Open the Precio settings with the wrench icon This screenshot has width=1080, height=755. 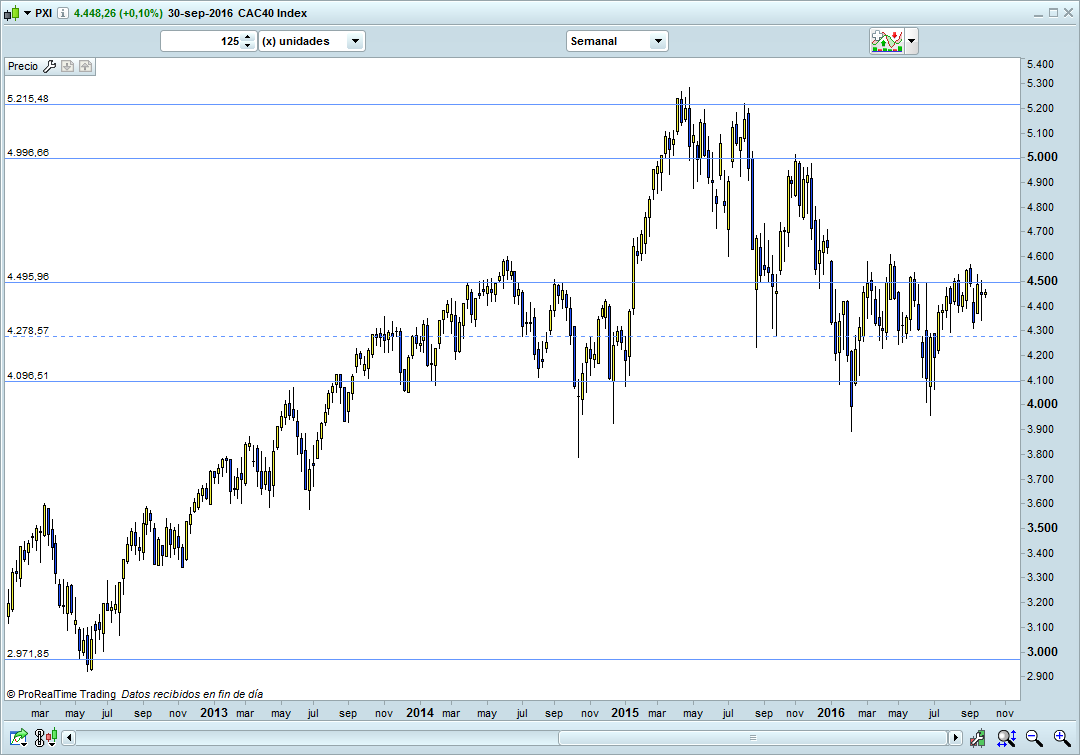click(49, 66)
